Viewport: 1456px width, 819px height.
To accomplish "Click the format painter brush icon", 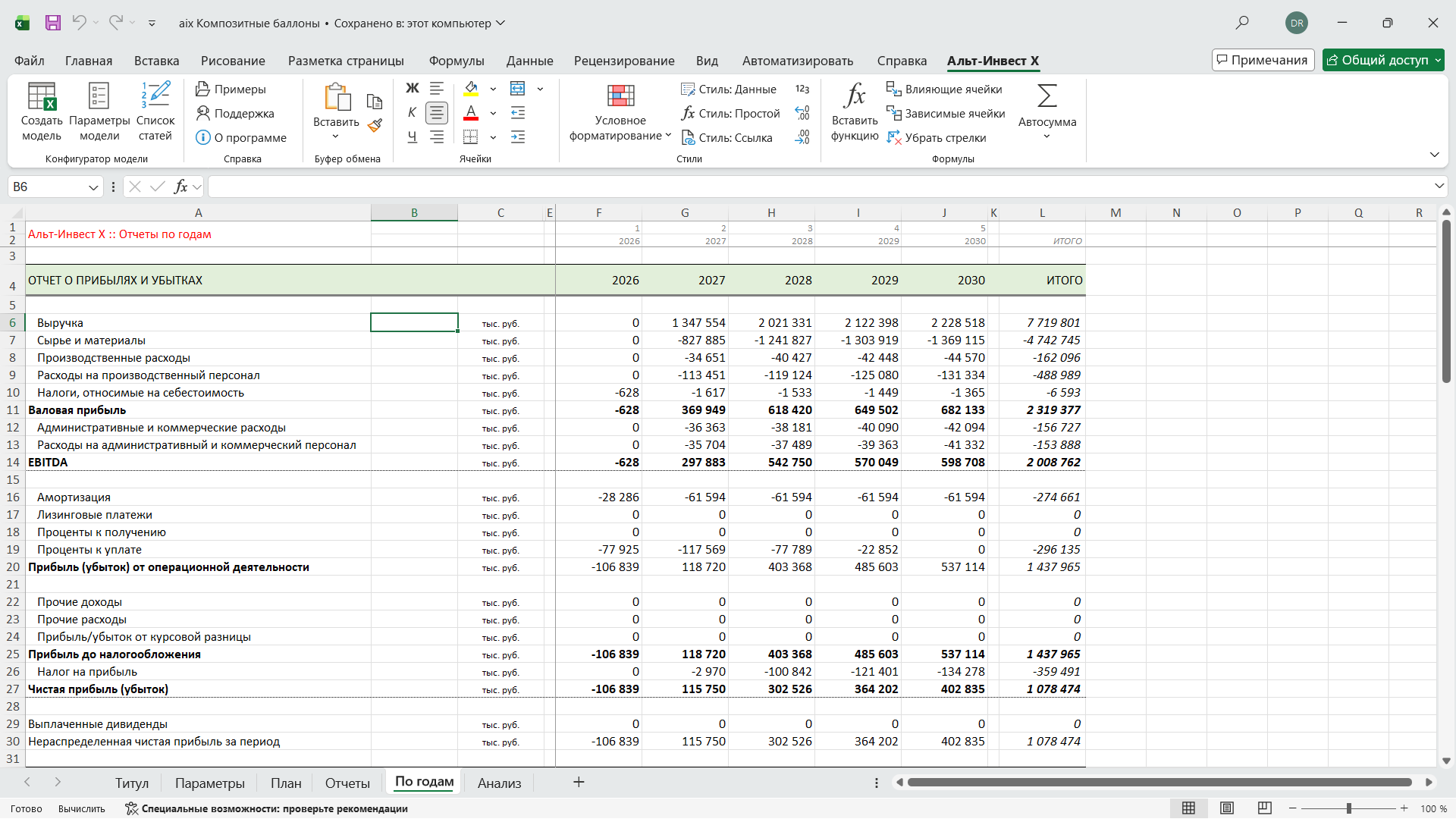I will (x=375, y=125).
